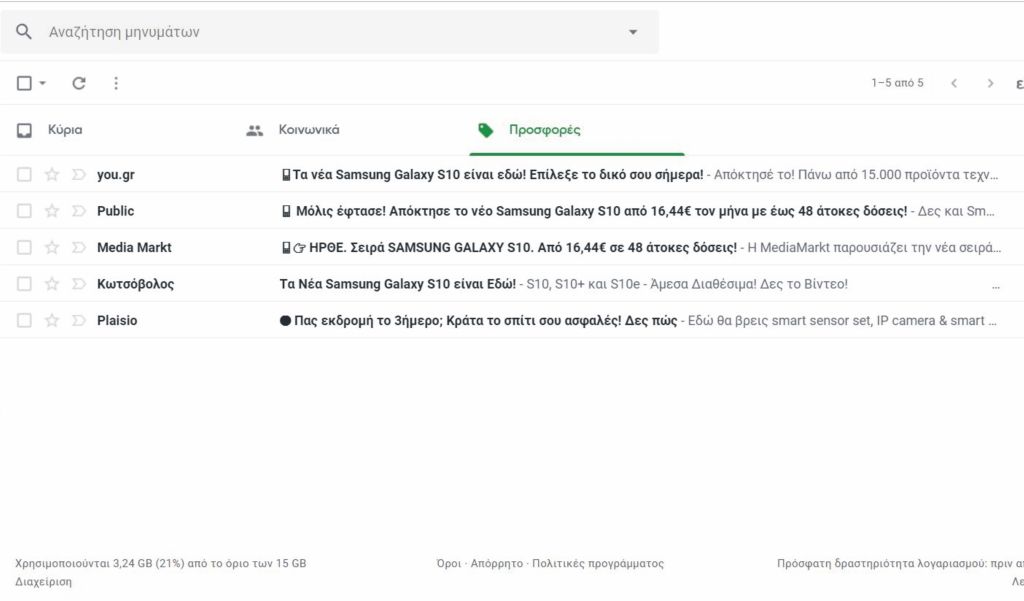Switch to the Κύρια tab
1024x601 pixels.
tap(65, 129)
